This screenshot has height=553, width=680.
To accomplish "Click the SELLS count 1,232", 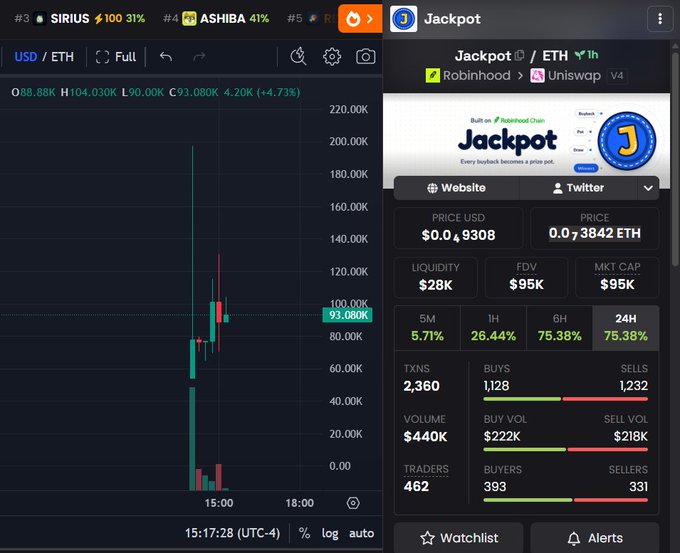I will (x=634, y=386).
